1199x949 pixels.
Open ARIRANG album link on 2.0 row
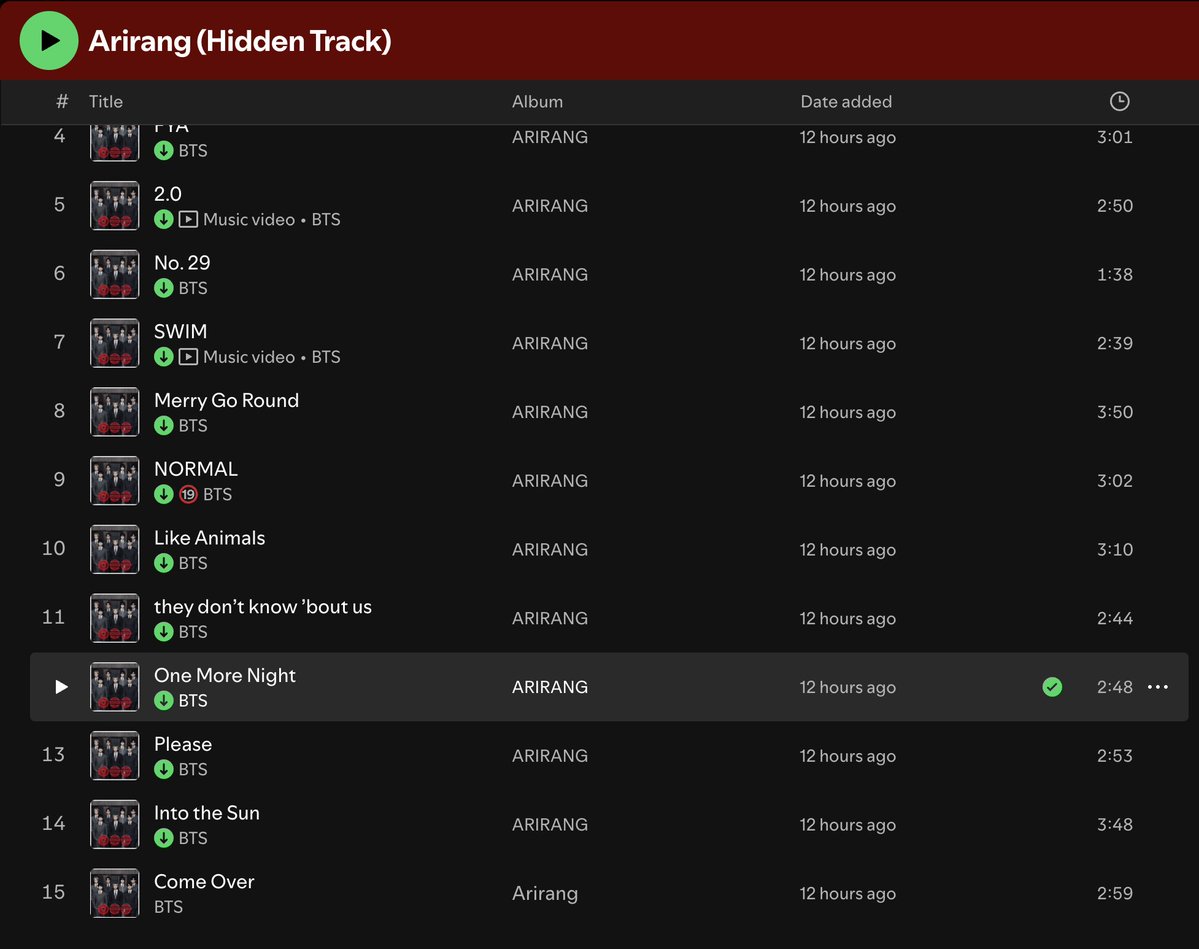(x=550, y=206)
